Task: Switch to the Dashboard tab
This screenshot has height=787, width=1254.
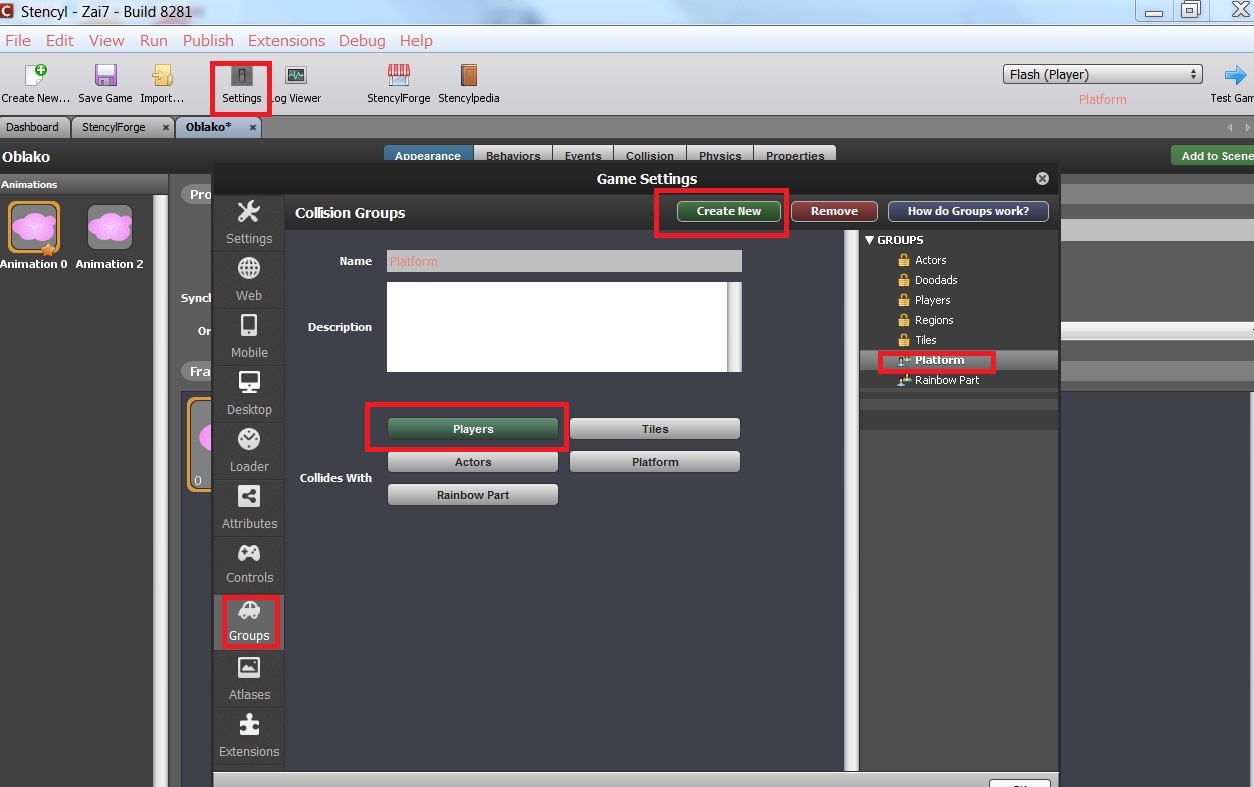Action: (x=33, y=127)
